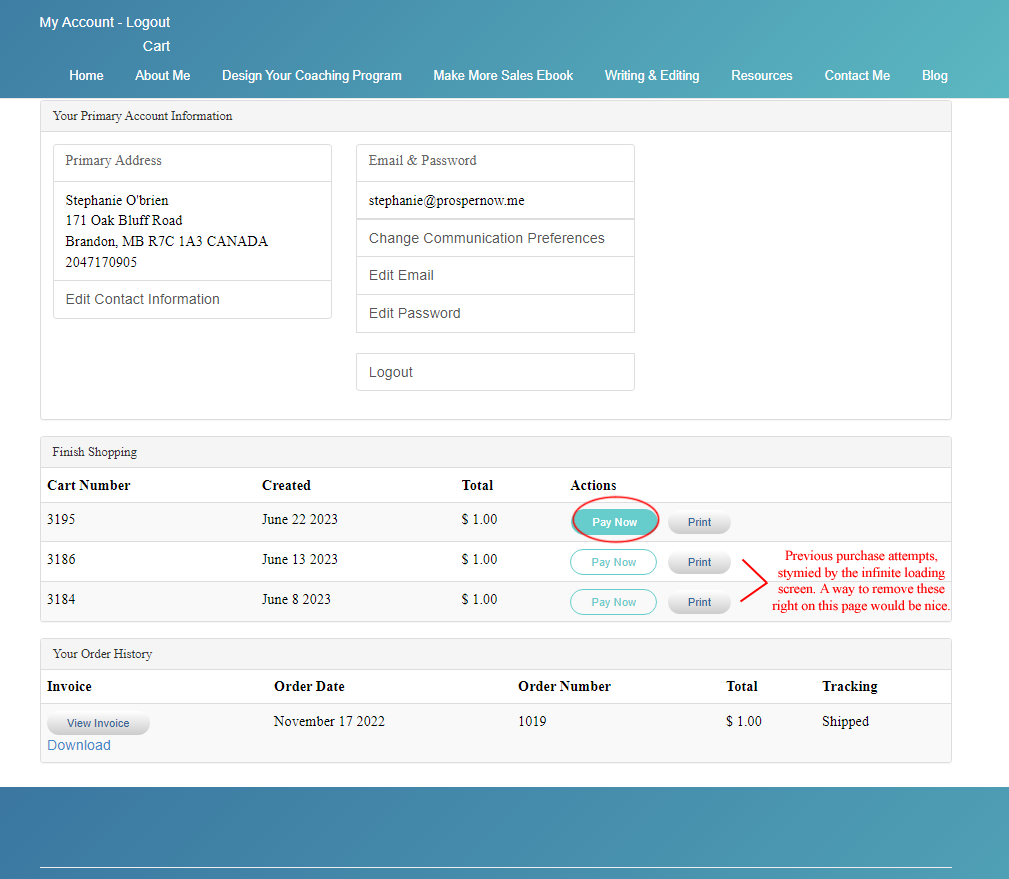Click the Actions column header
The width and height of the screenshot is (1009, 879).
[593, 485]
